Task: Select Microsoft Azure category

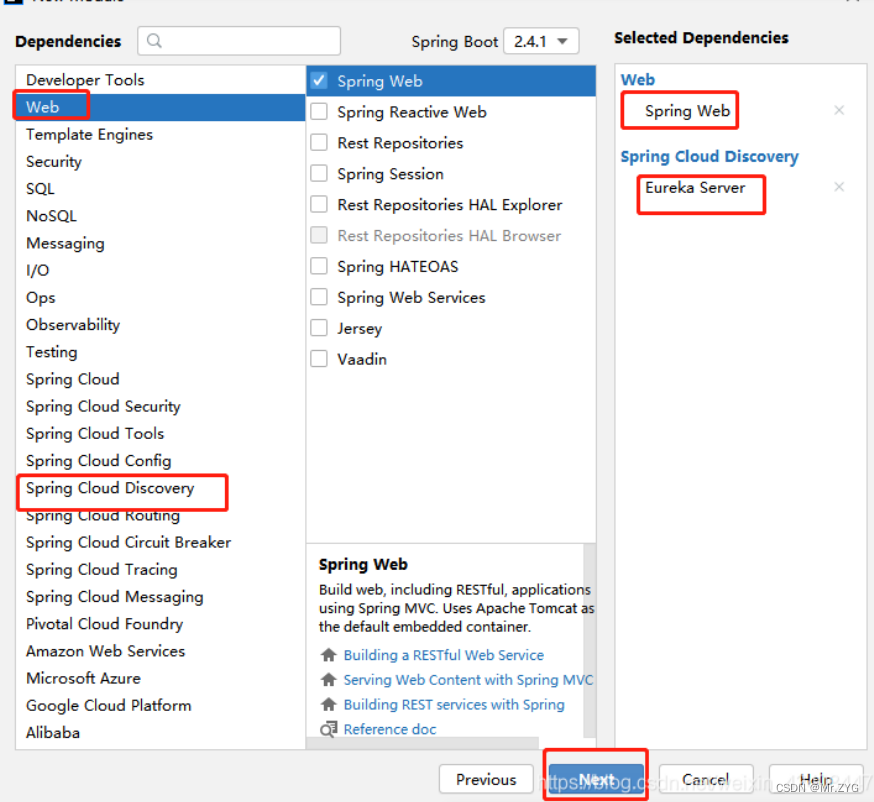Action: pos(161,678)
